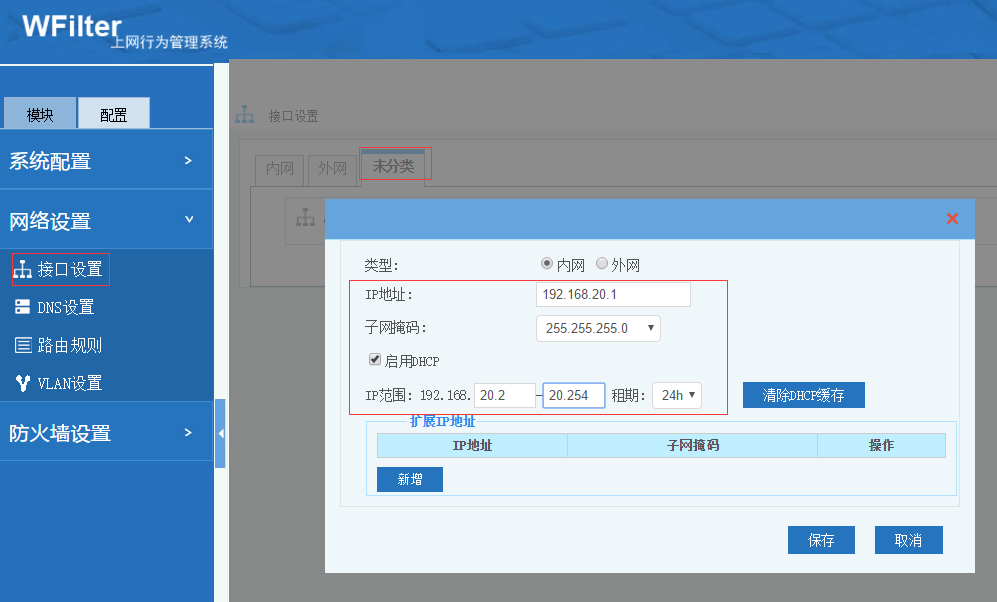Click the routing rules list icon
Screen dimensions: 997x602
22,345
